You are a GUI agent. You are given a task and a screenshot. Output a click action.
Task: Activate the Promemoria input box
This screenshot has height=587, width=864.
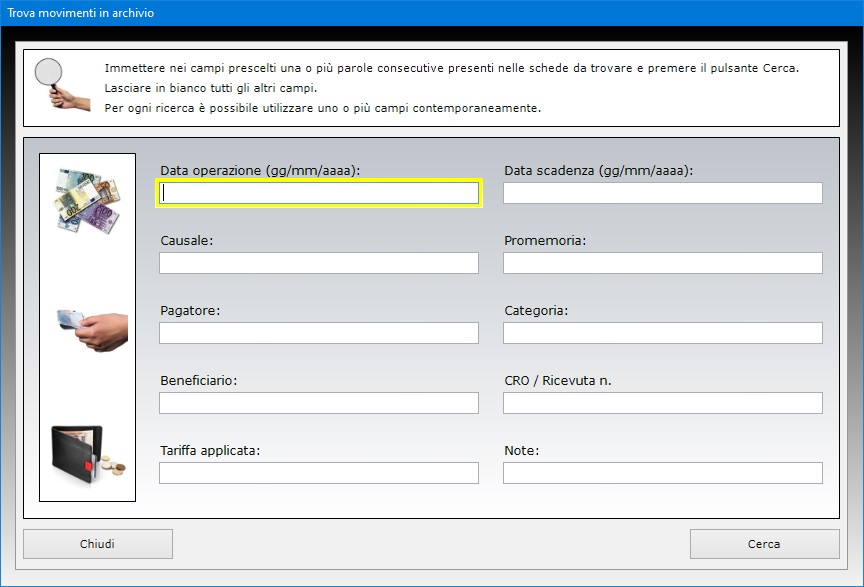coord(662,263)
